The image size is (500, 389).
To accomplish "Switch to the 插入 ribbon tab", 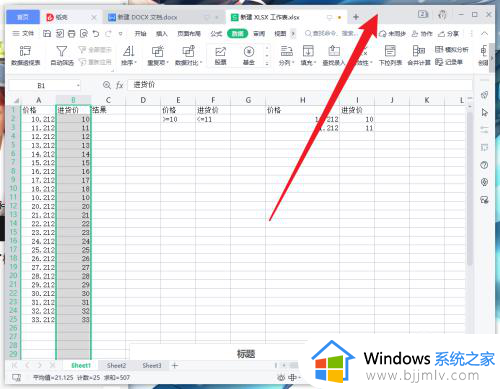I will 162,33.
